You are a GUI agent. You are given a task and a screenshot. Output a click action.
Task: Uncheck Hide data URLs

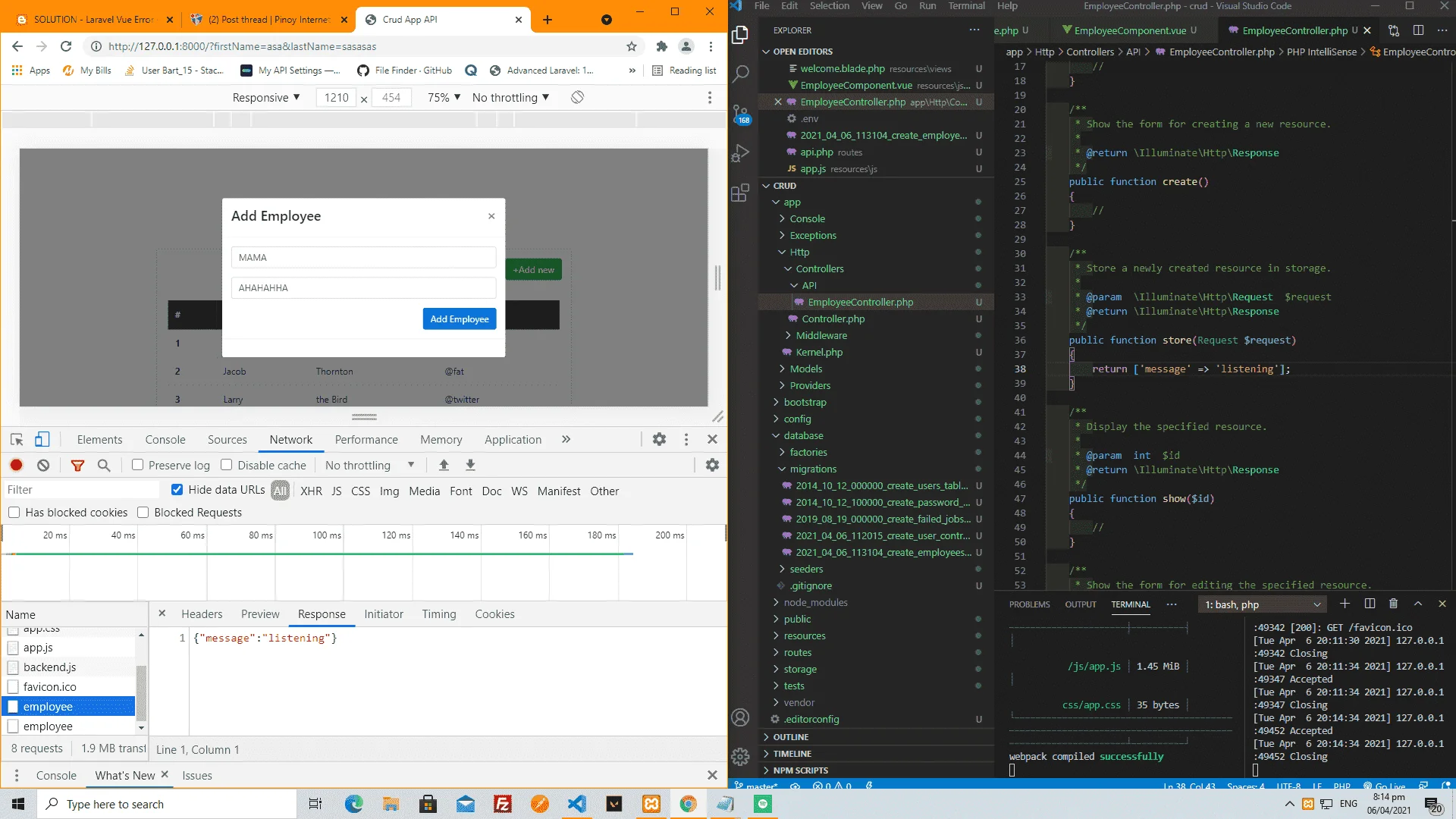click(x=177, y=489)
